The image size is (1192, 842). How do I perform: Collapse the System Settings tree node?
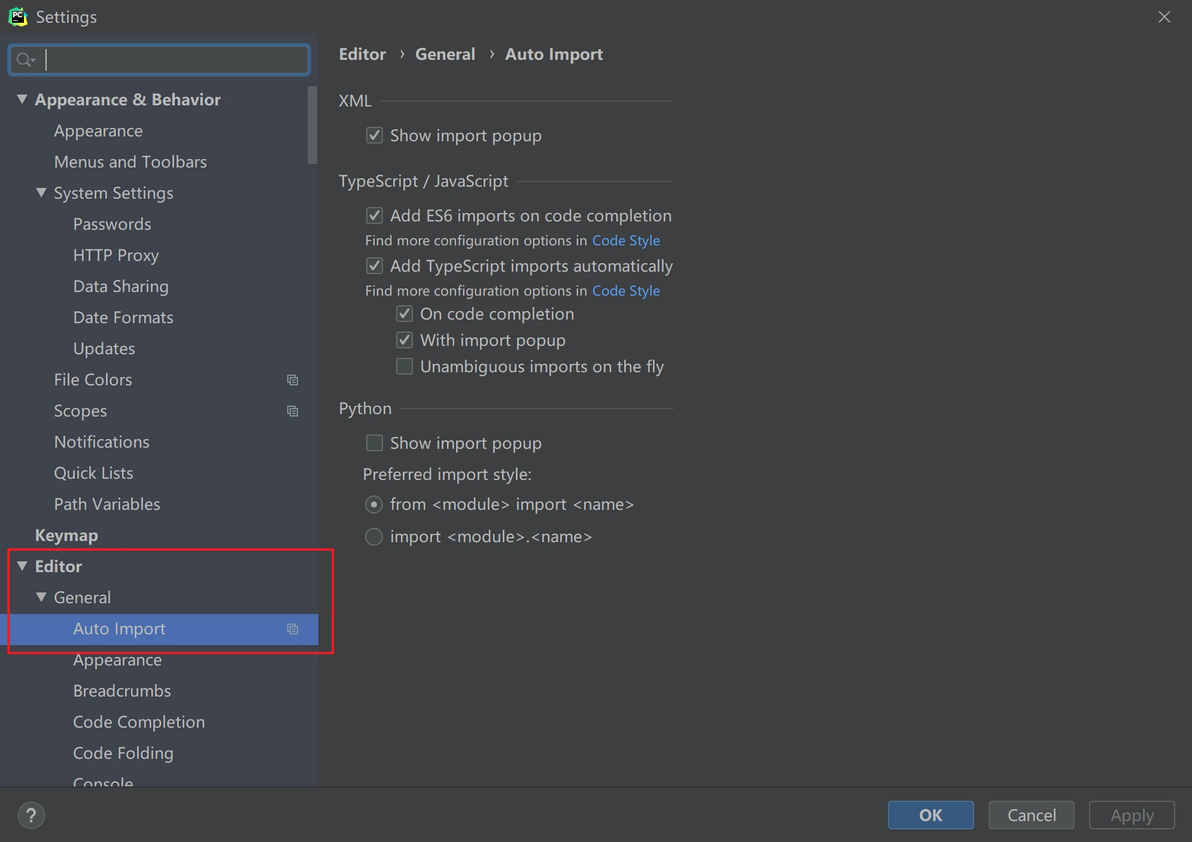pyautogui.click(x=41, y=193)
